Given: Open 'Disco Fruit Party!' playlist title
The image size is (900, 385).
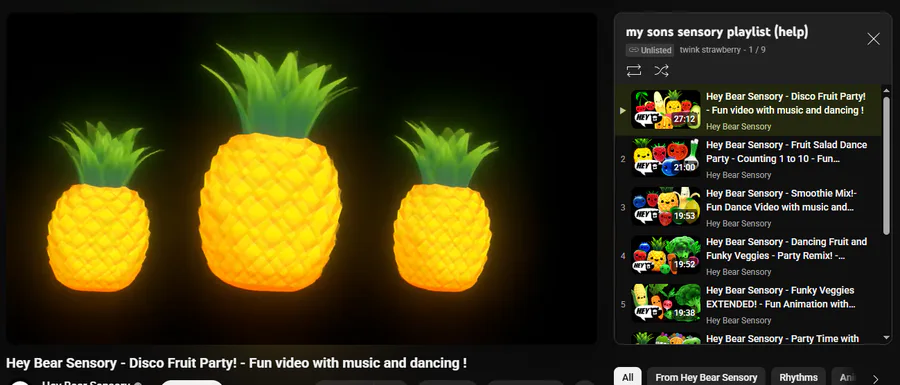Looking at the screenshot, I should tap(786, 103).
